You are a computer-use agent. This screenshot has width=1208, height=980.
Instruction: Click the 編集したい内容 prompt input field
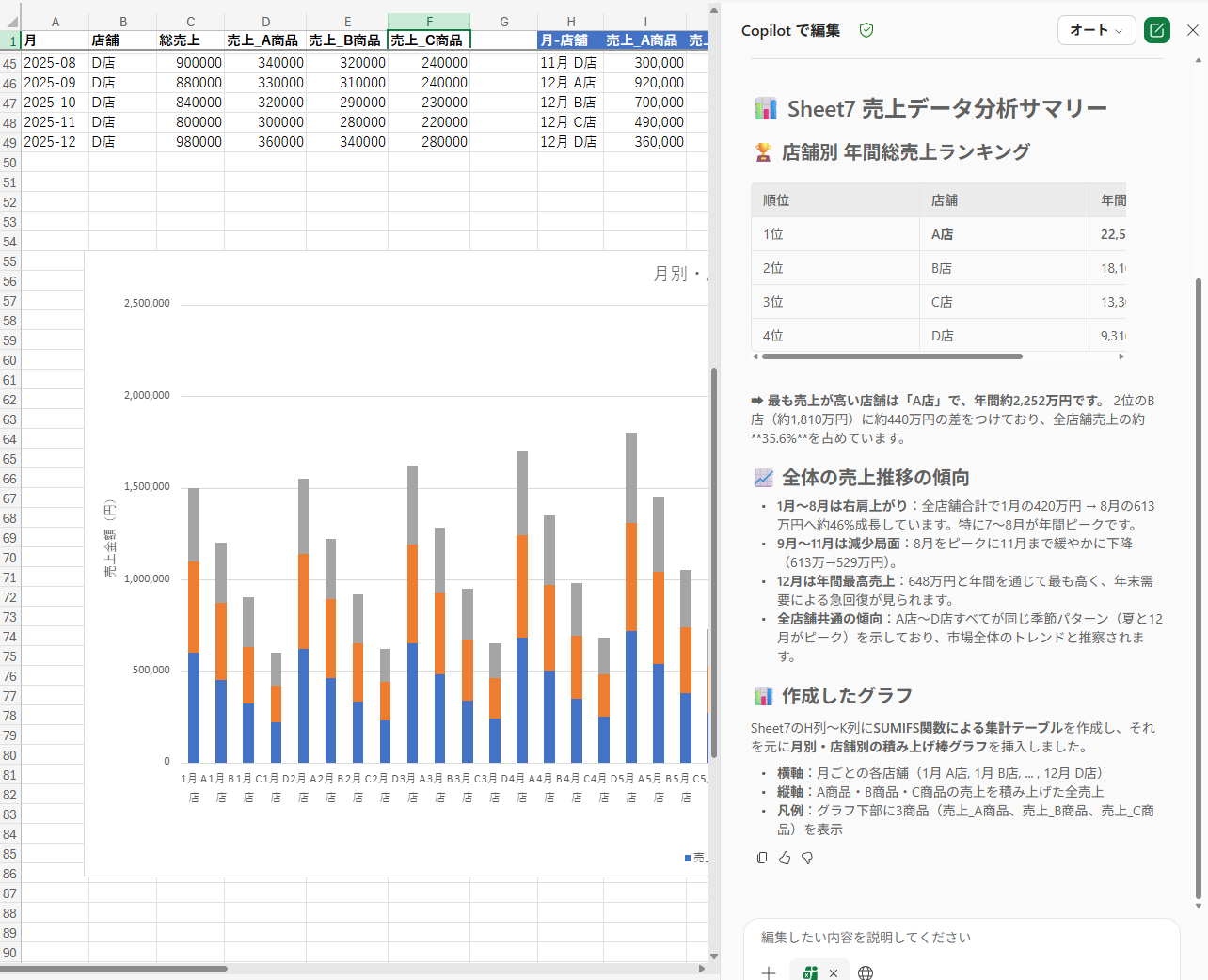pos(960,938)
